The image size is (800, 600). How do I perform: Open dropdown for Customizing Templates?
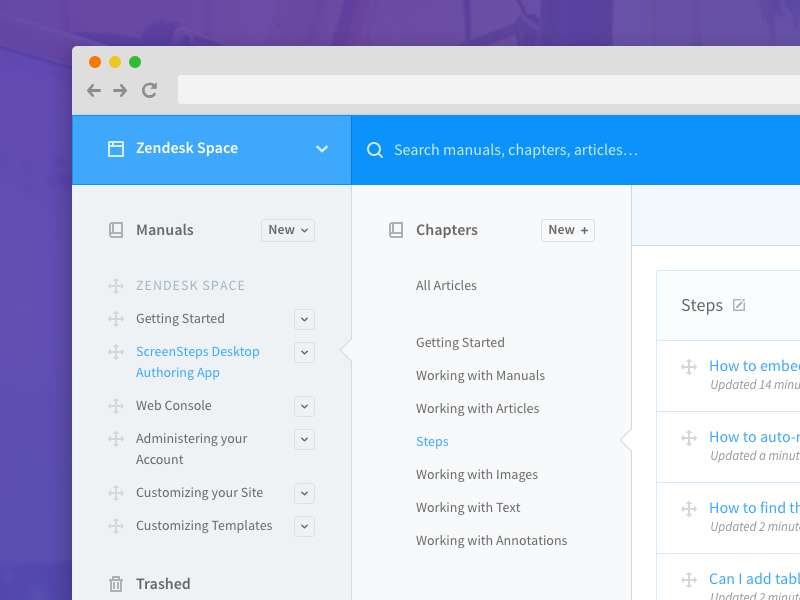pos(304,527)
